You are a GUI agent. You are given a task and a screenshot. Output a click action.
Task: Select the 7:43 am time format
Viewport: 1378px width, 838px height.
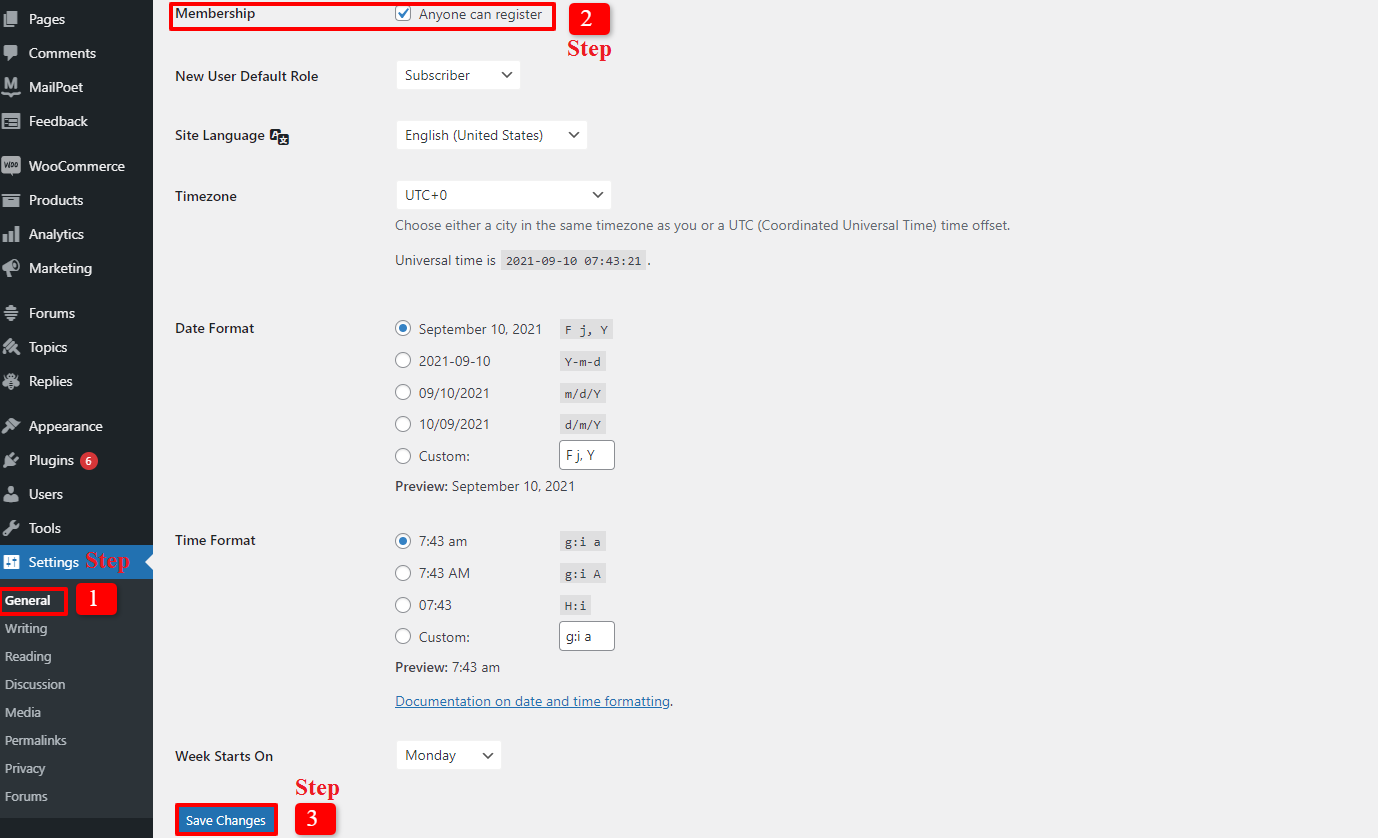(x=403, y=541)
